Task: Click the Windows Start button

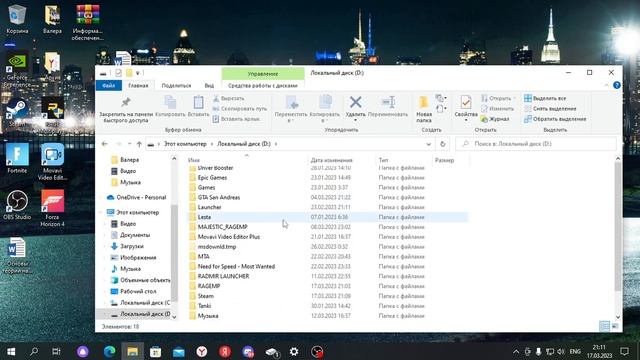Action: pos(11,351)
